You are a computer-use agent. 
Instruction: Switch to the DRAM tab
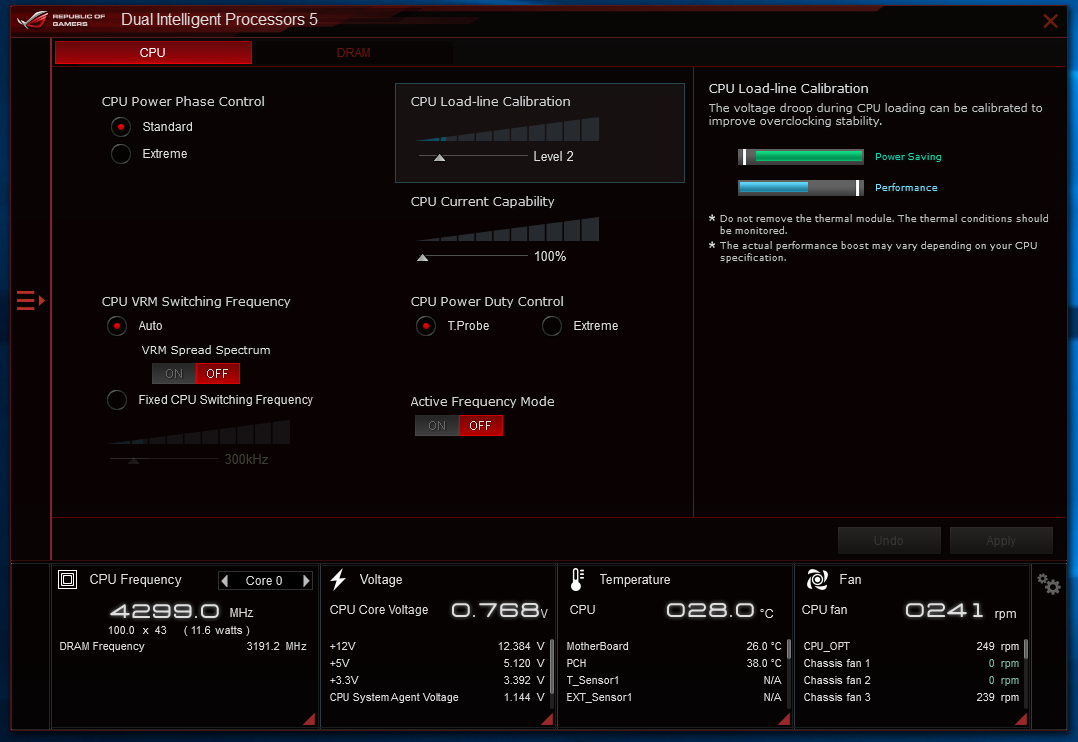[353, 53]
